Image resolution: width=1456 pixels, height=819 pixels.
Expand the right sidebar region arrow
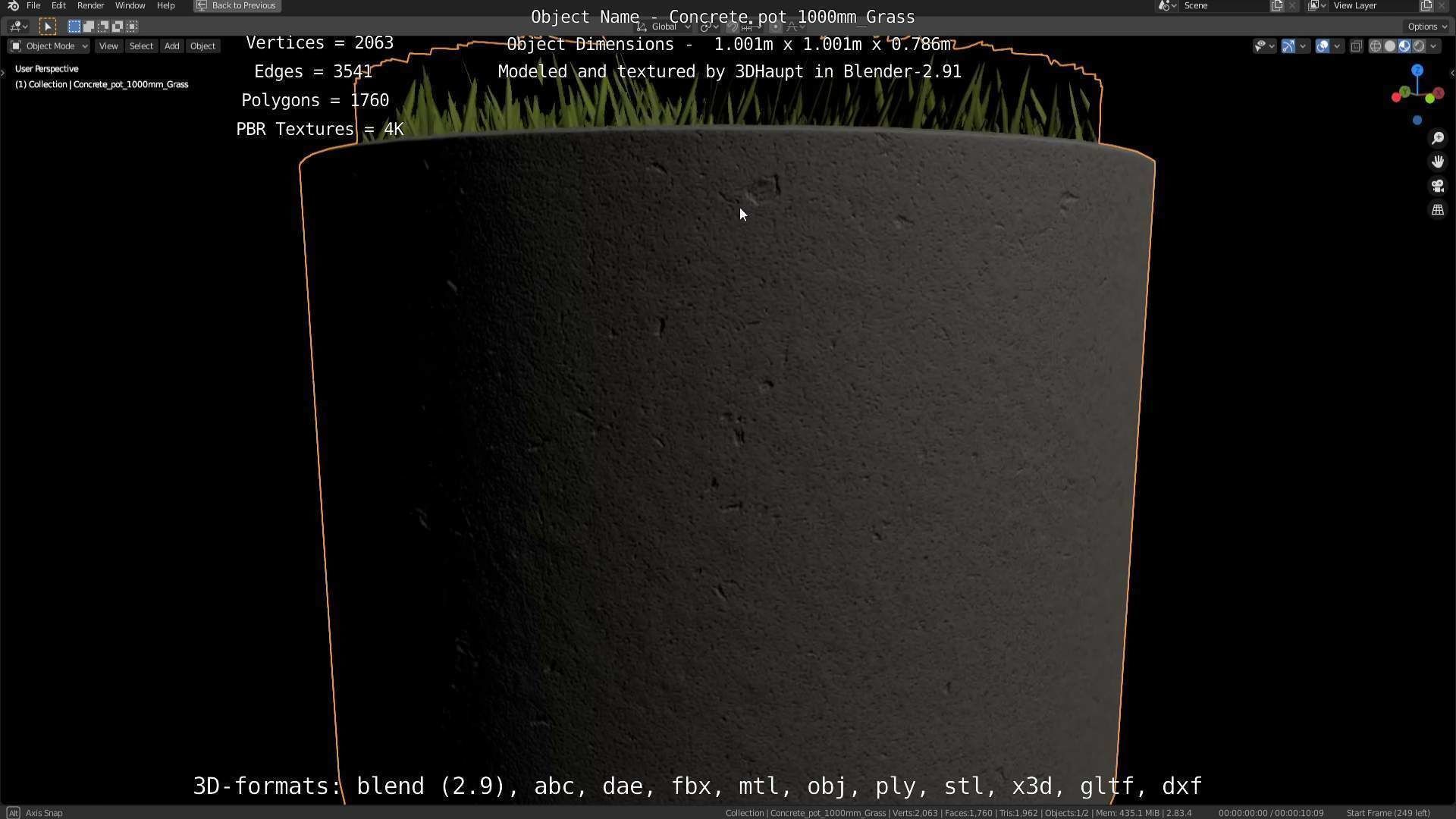[x=1452, y=74]
